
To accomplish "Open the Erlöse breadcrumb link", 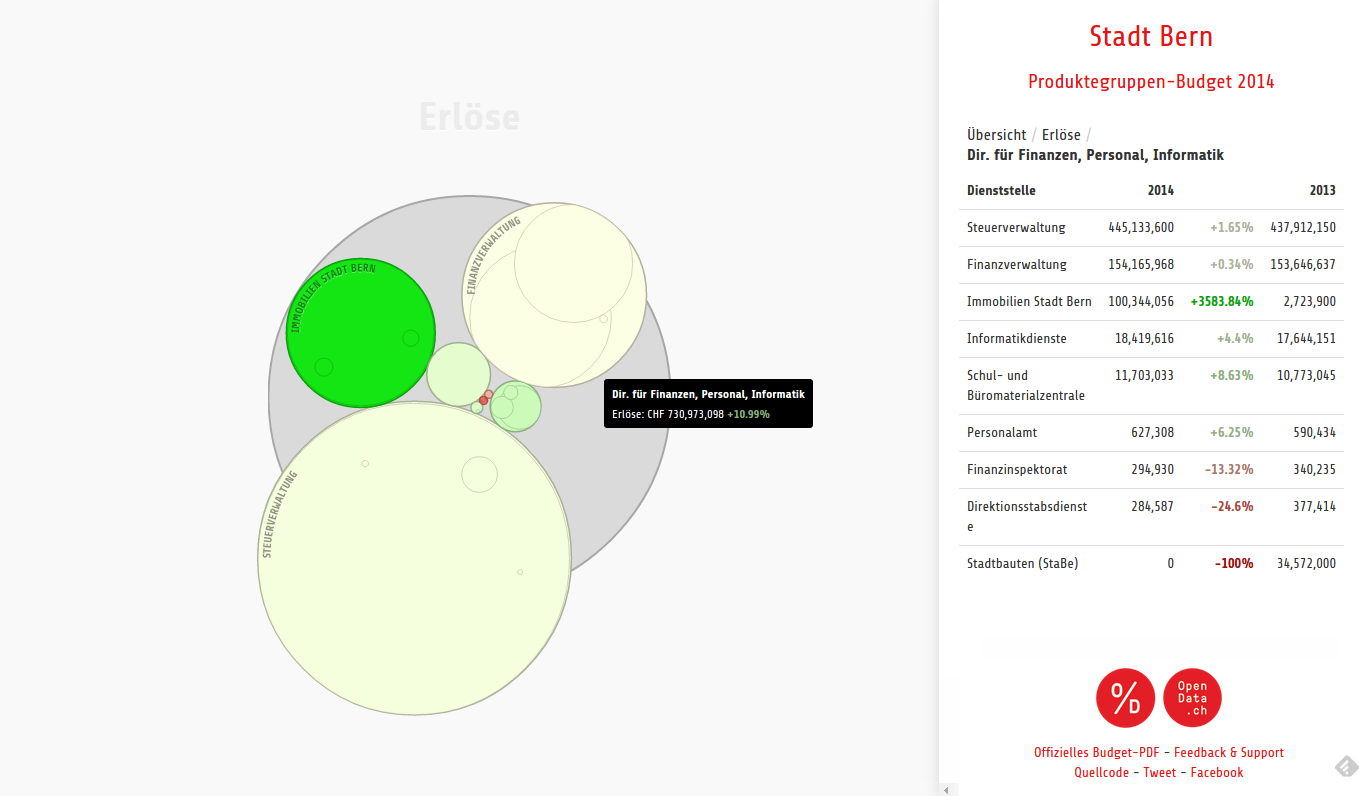I will 1061,134.
